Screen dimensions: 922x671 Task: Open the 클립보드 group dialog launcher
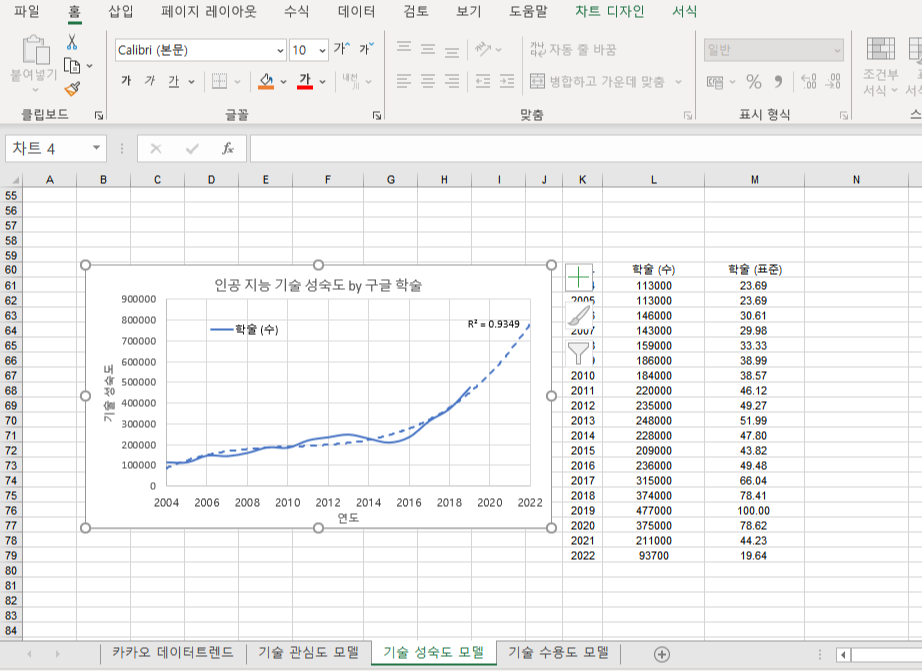(x=99, y=116)
